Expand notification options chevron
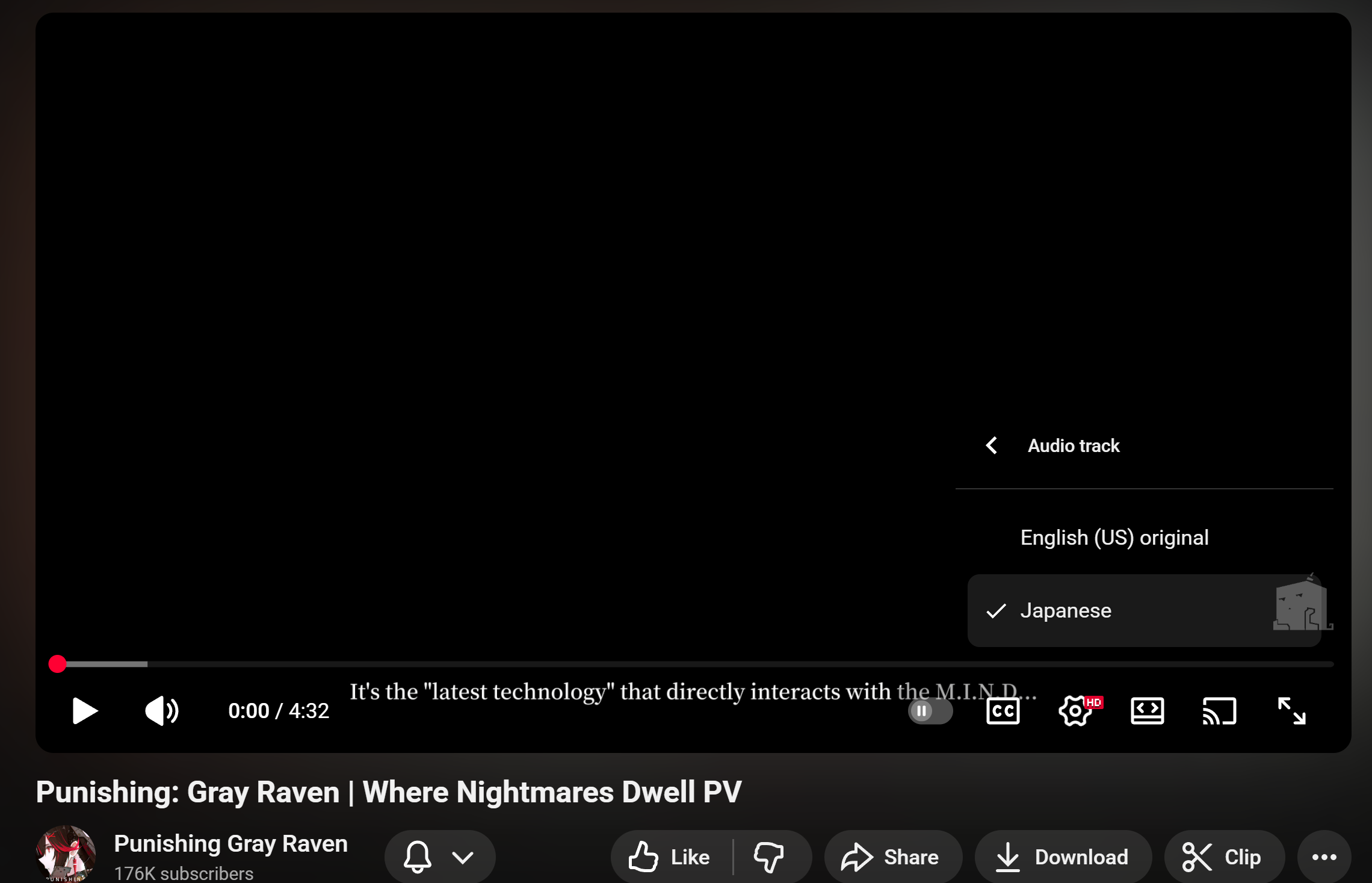The image size is (1372, 883). click(462, 857)
